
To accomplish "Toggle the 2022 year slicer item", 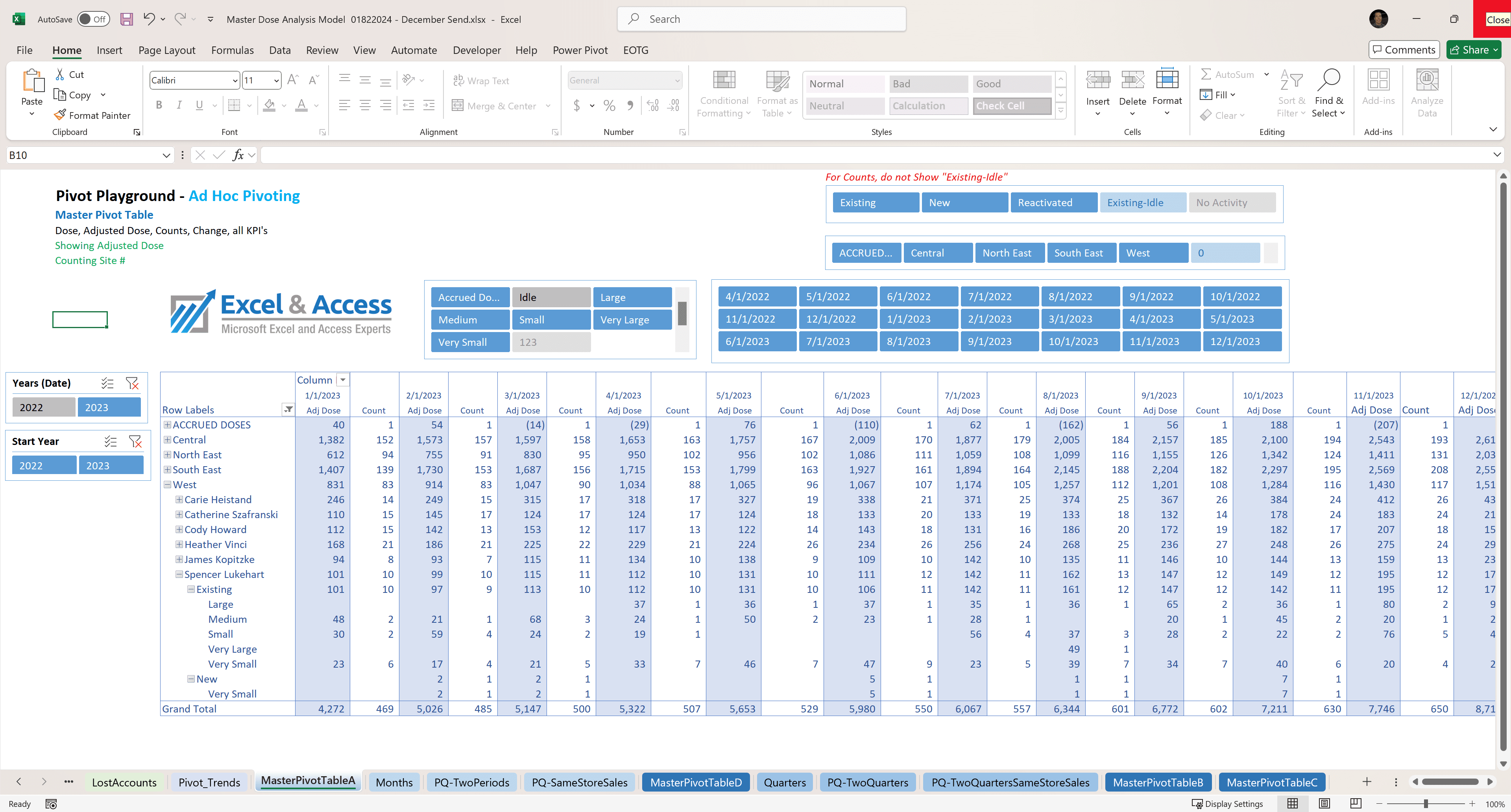I will point(43,408).
